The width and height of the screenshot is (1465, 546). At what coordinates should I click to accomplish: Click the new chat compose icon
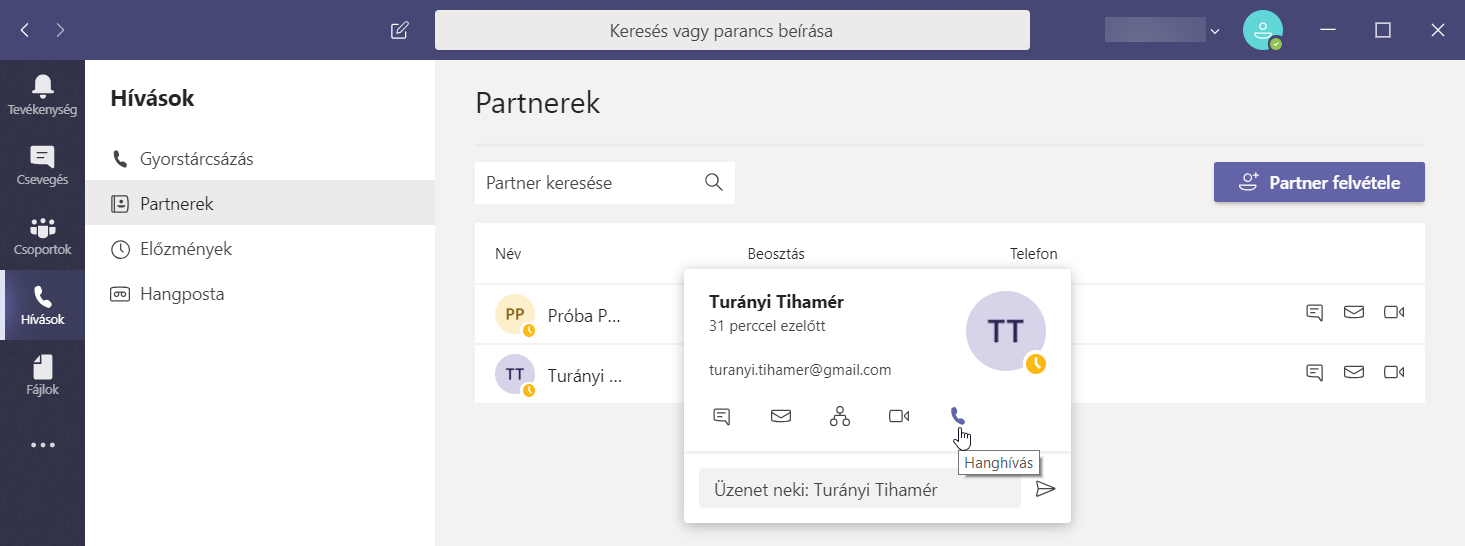[x=399, y=30]
